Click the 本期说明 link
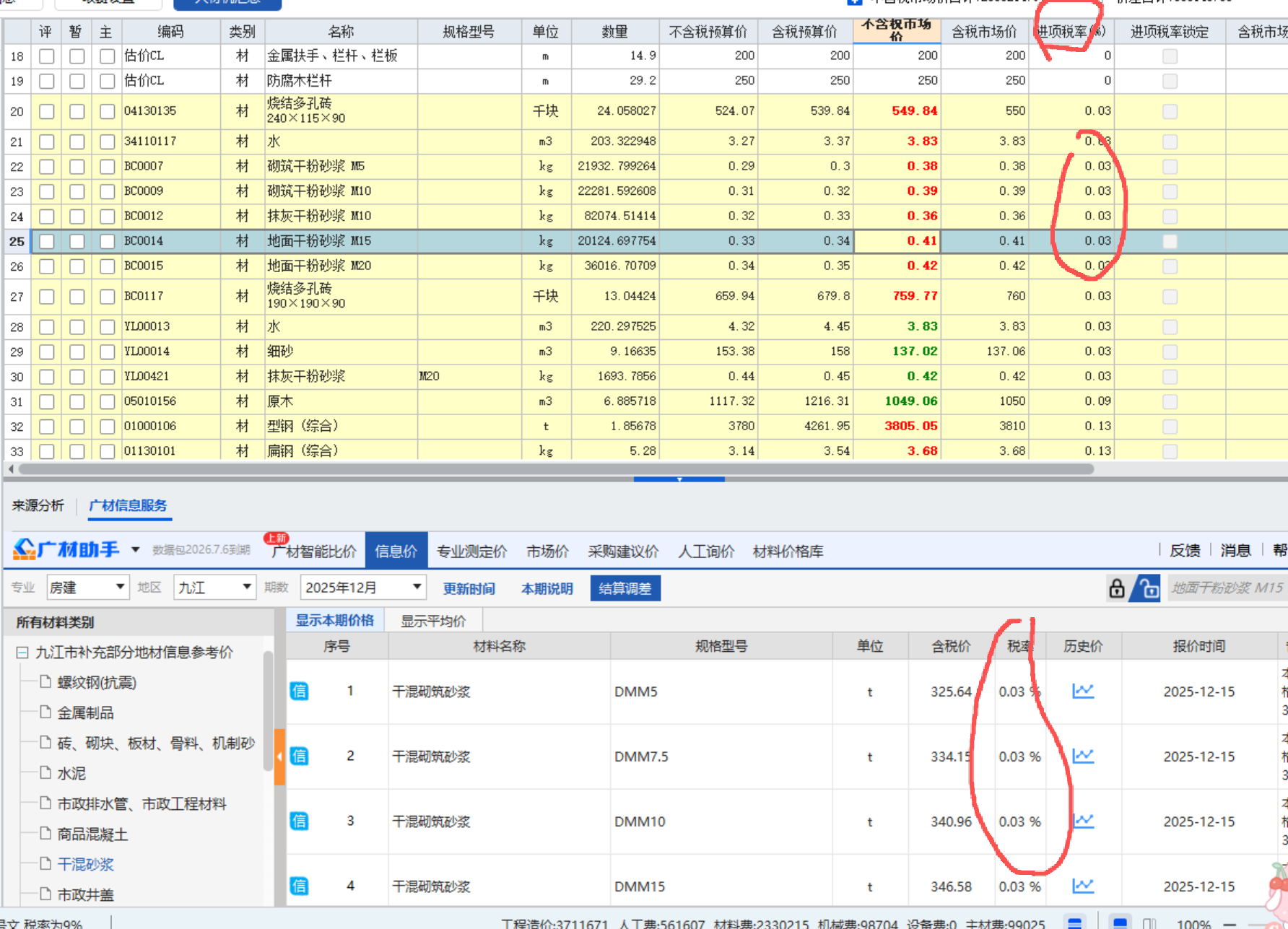The height and width of the screenshot is (929, 1288). point(547,588)
